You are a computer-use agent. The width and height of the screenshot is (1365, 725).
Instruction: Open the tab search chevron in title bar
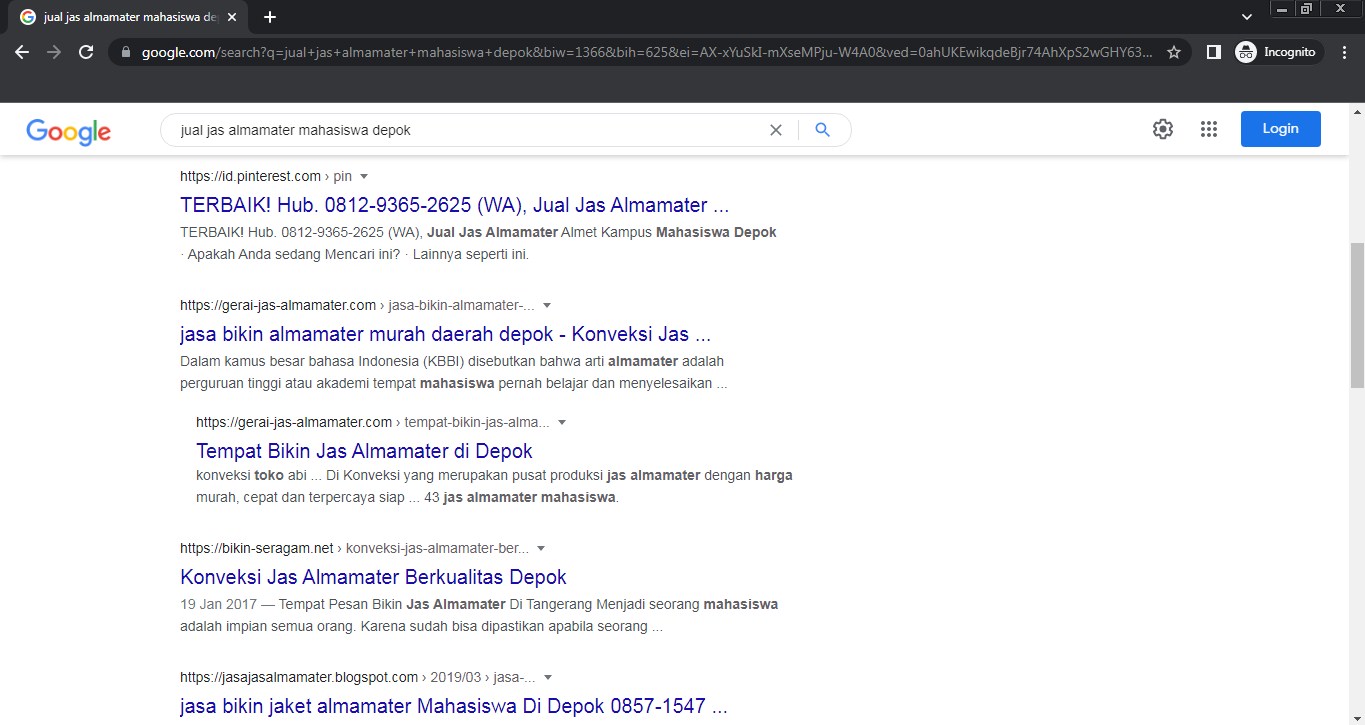click(x=1246, y=17)
